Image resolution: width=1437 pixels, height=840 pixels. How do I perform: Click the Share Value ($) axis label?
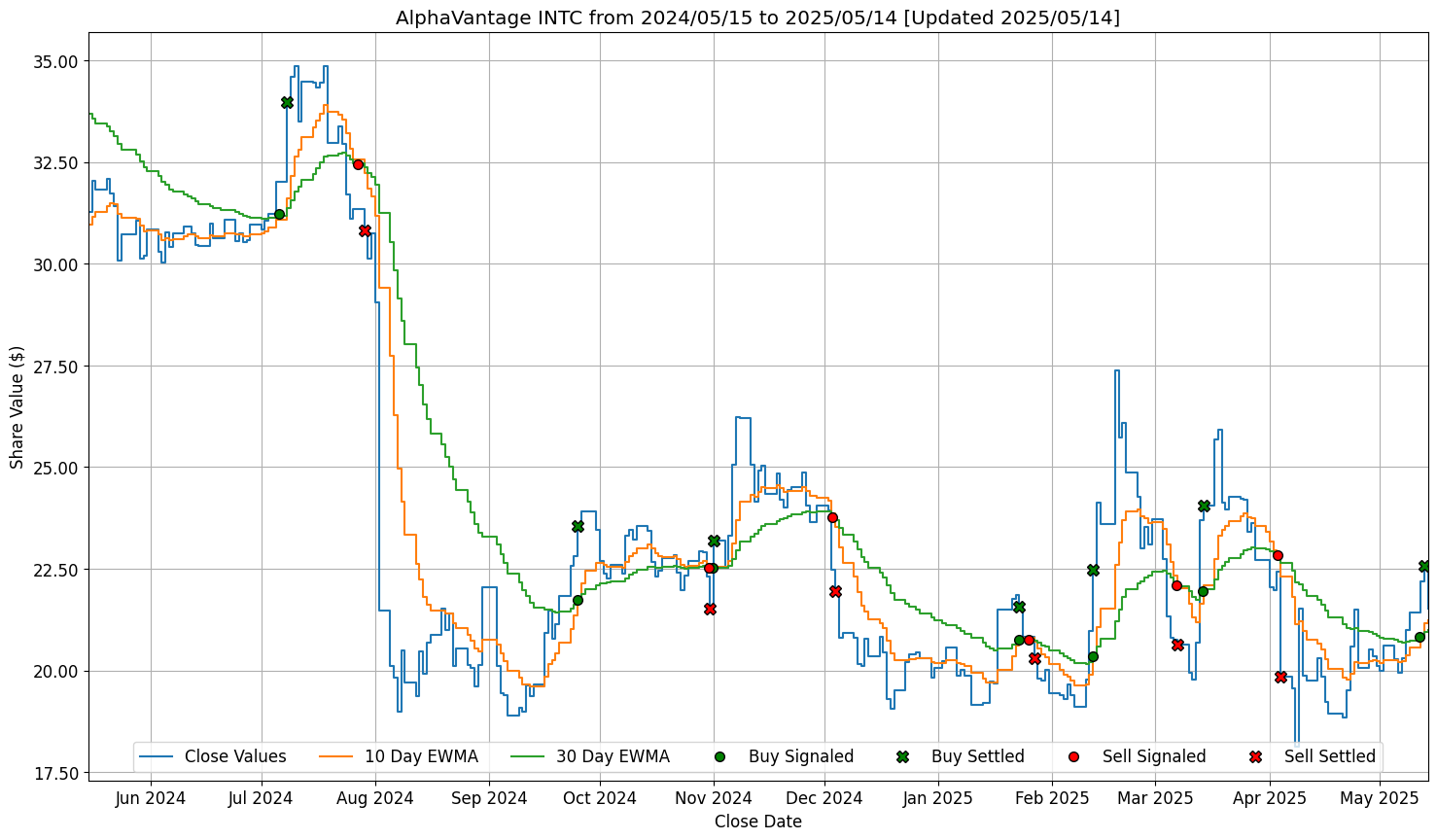[17, 407]
